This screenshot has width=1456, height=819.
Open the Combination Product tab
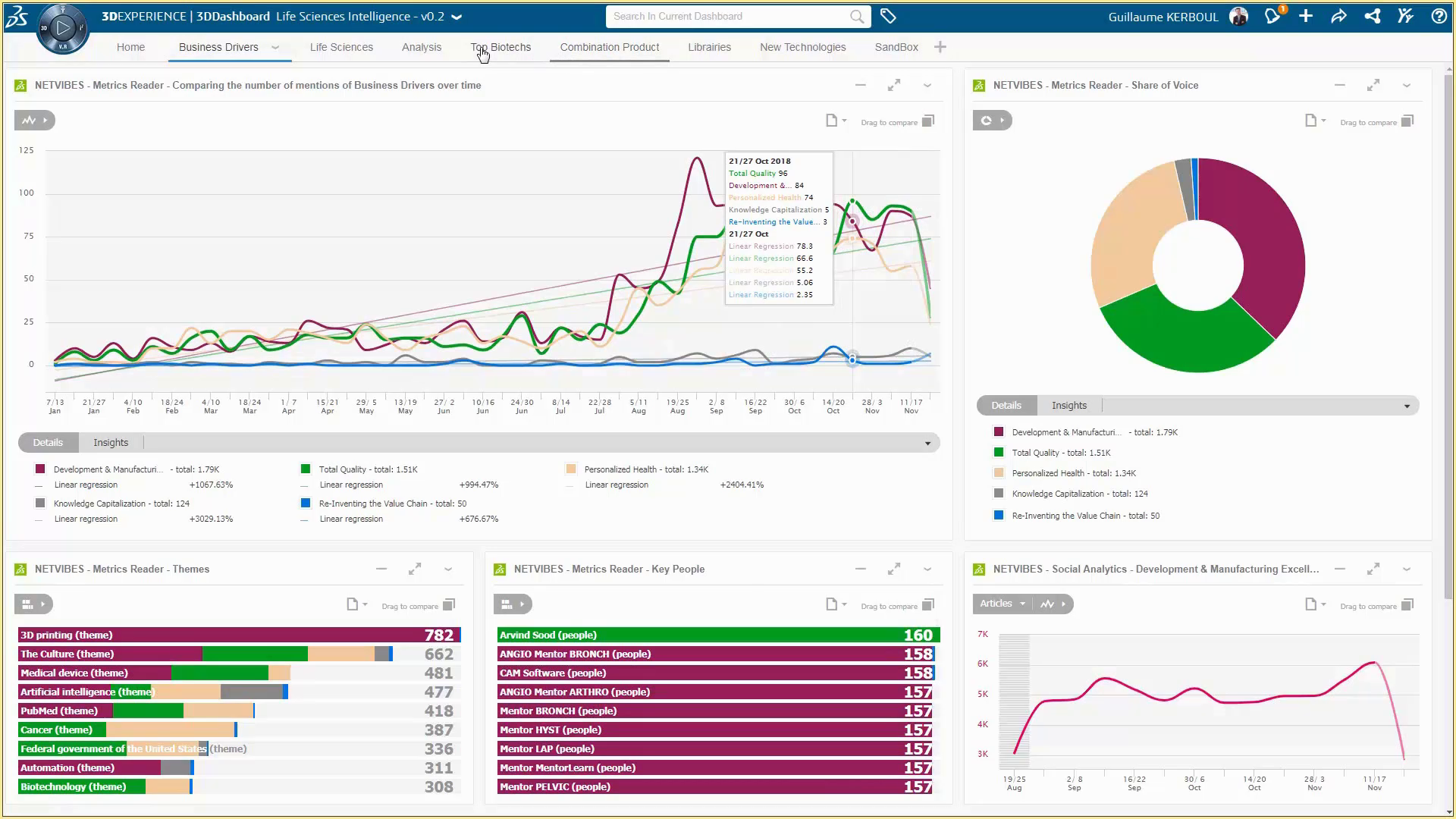pos(609,47)
